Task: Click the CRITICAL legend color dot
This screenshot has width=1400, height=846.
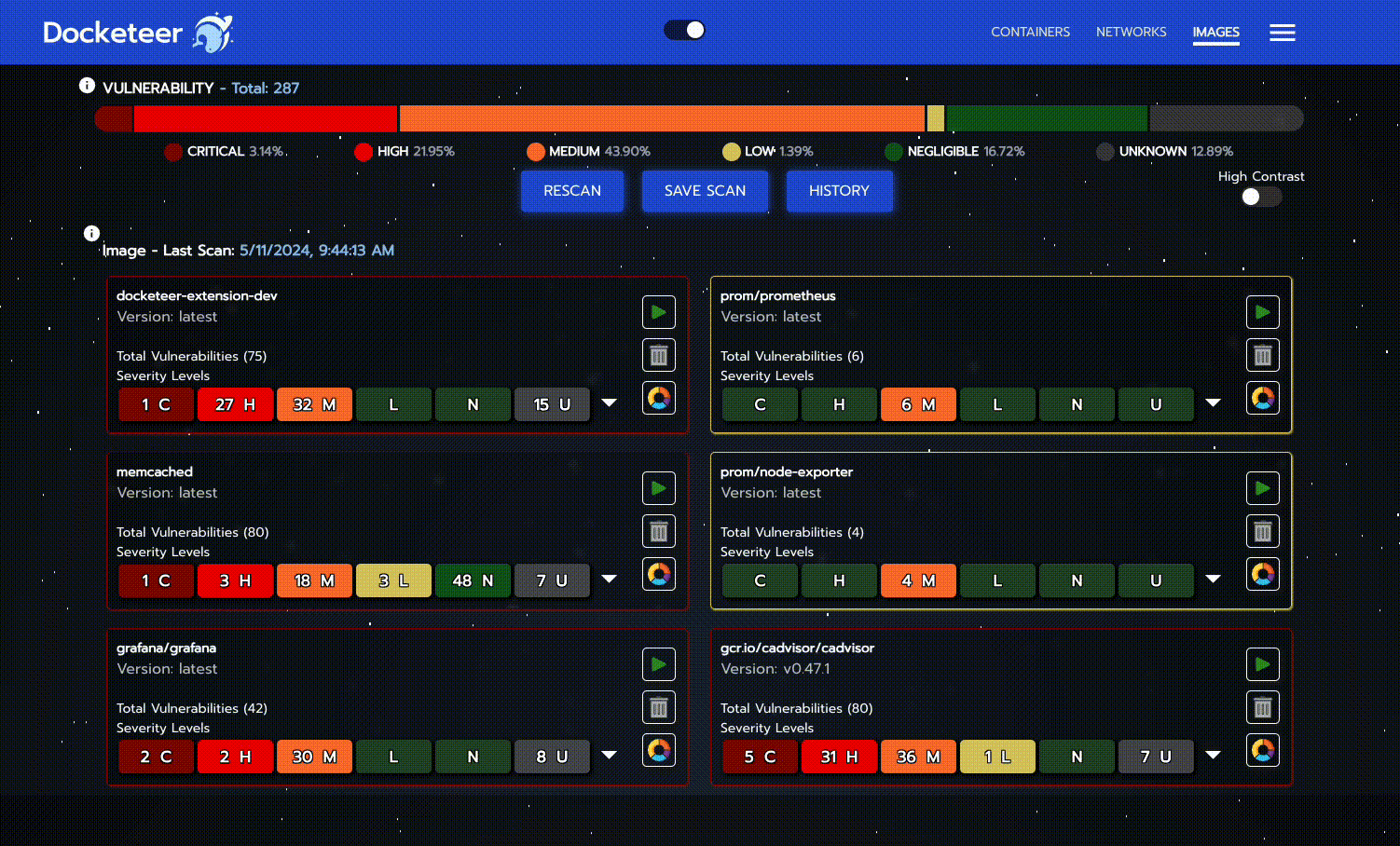Action: (172, 152)
